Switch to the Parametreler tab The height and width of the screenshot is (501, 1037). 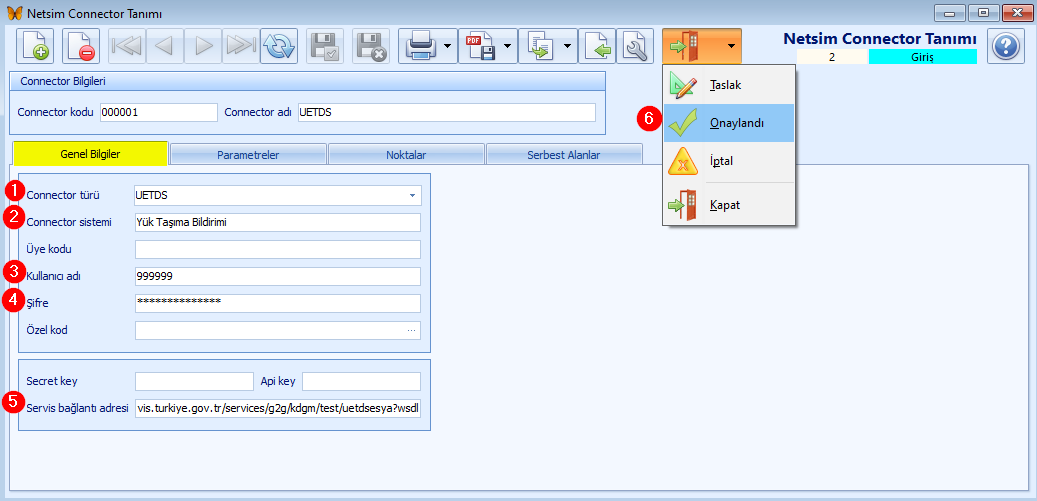pos(248,155)
